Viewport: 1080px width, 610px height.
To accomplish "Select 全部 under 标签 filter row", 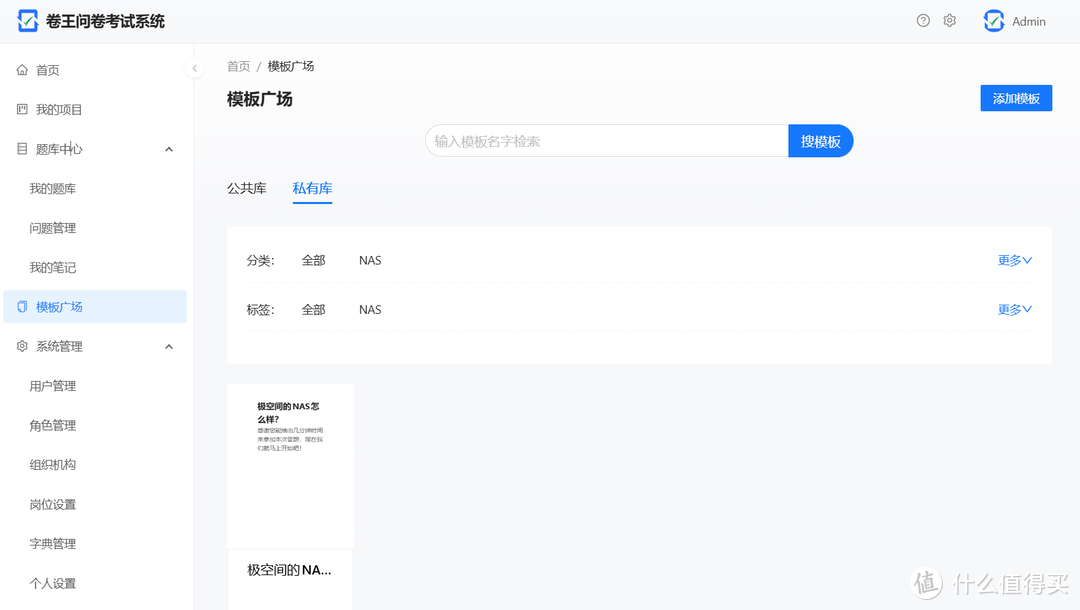I will pos(313,309).
